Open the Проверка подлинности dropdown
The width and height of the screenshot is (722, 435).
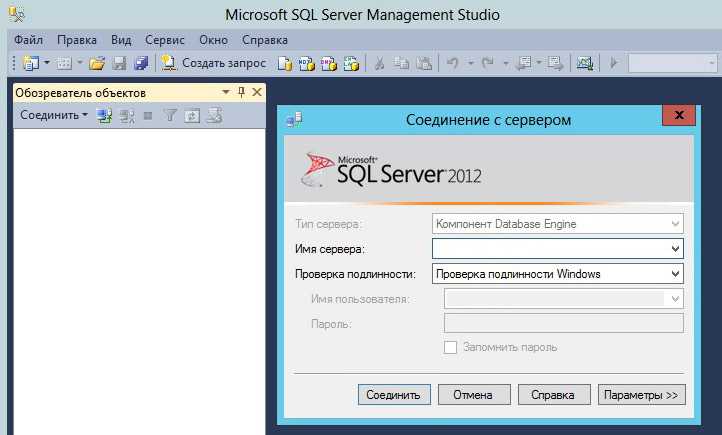tap(558, 274)
